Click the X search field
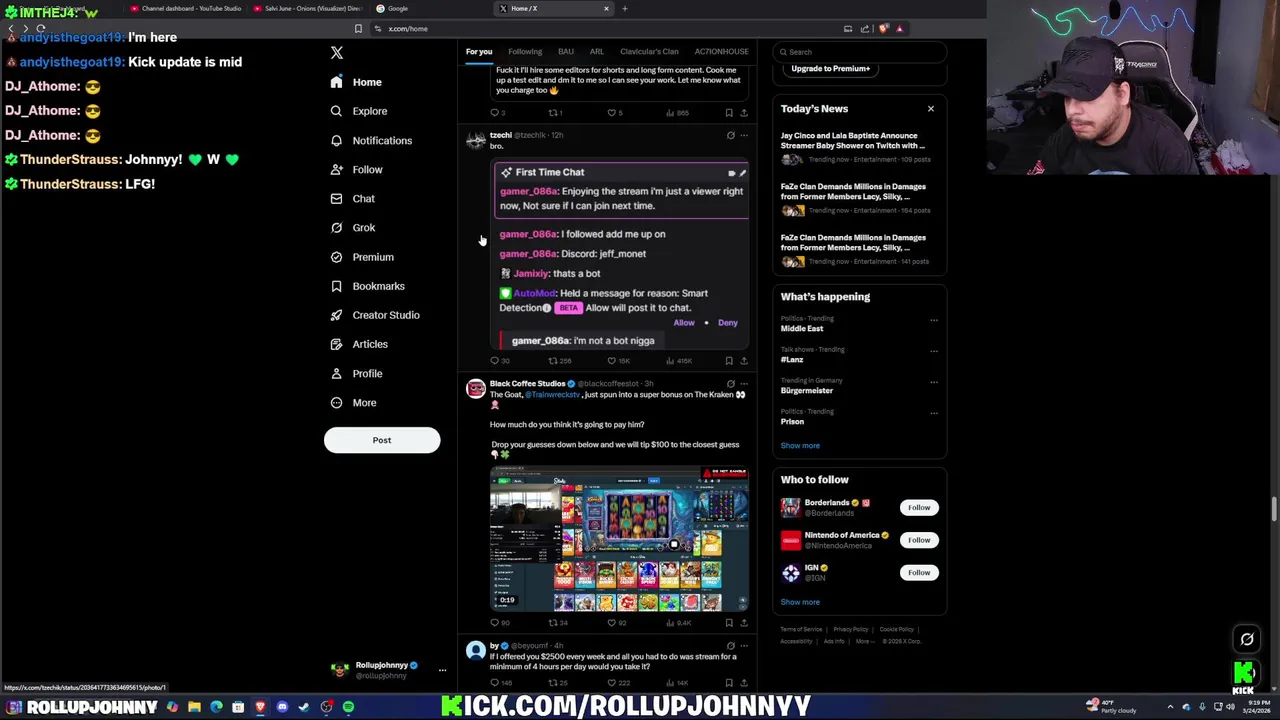 [860, 52]
